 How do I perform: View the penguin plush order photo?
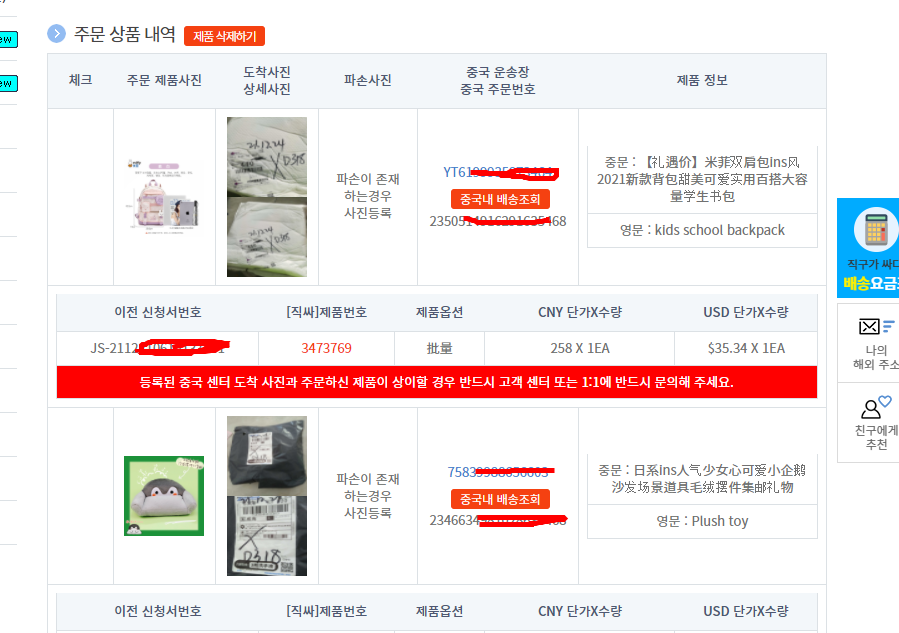[x=164, y=496]
